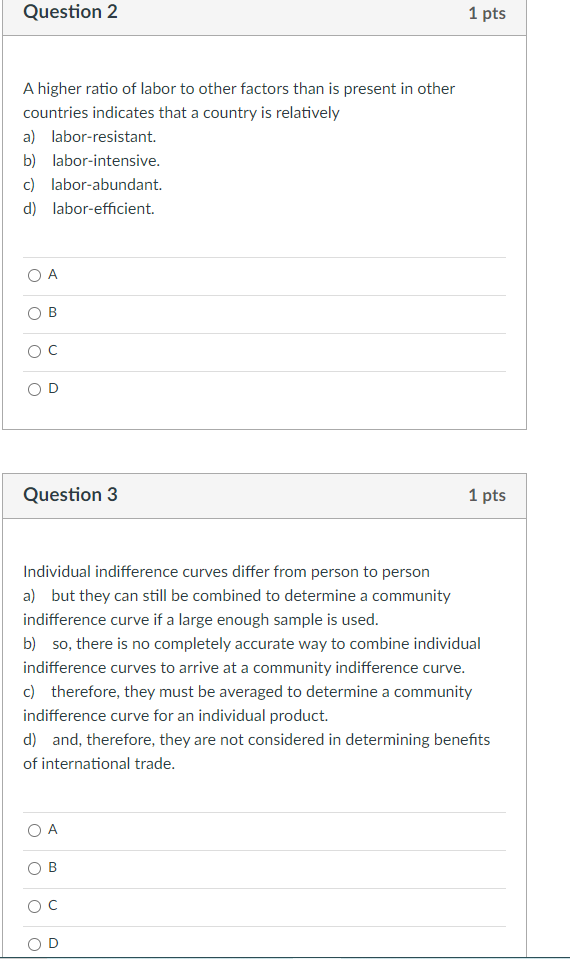Click the '1 pts' label of Question 2

487,13
